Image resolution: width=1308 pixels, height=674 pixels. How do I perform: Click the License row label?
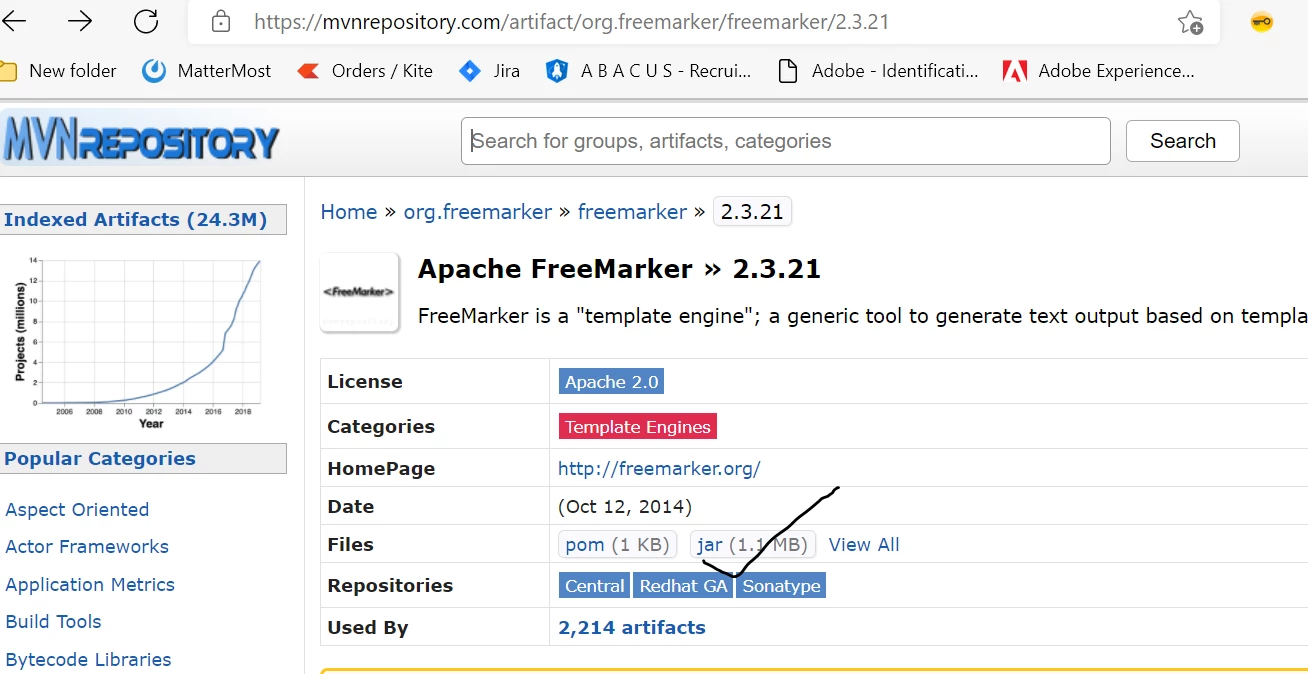tap(364, 382)
